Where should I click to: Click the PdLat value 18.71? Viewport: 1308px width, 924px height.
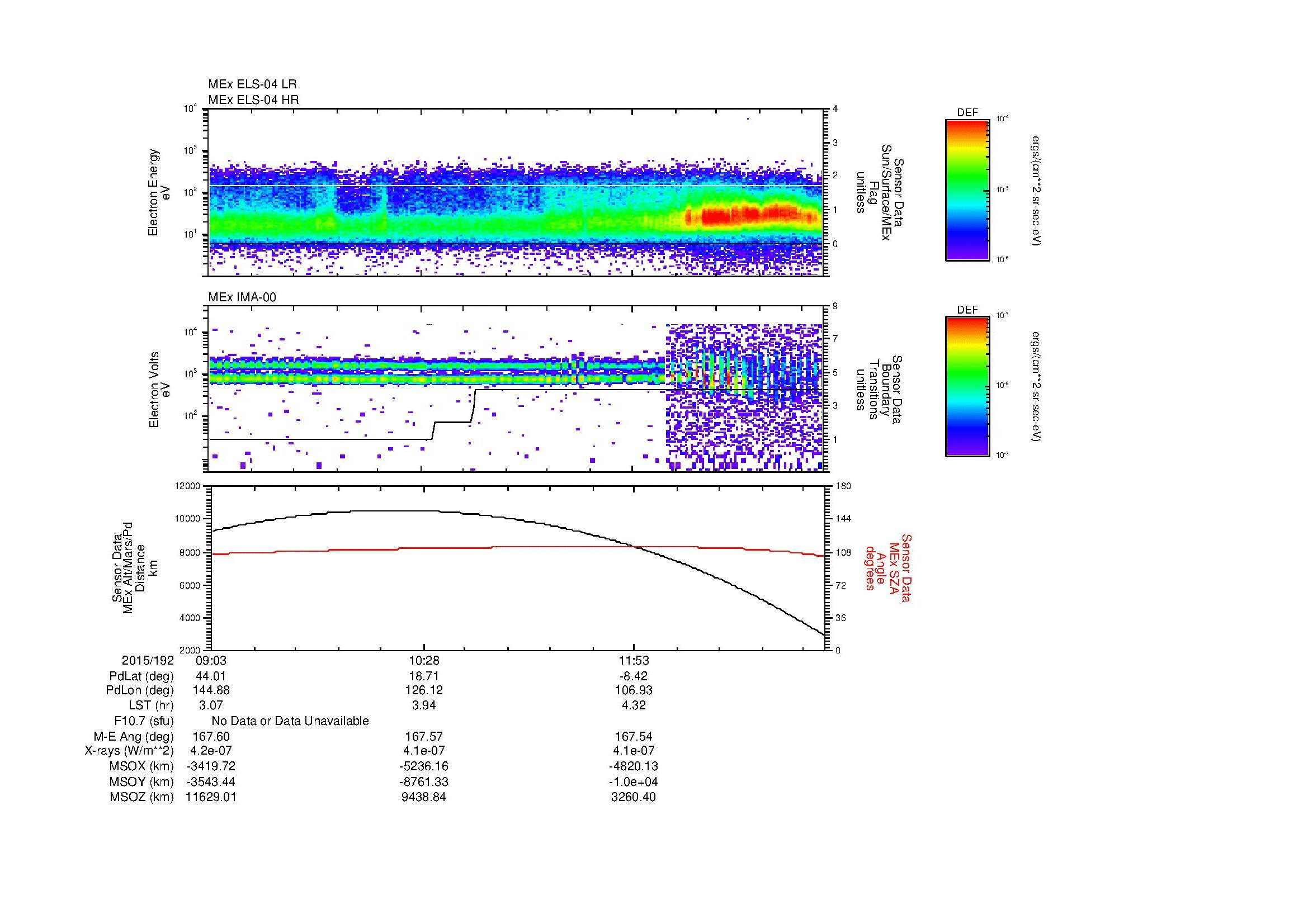tap(424, 676)
